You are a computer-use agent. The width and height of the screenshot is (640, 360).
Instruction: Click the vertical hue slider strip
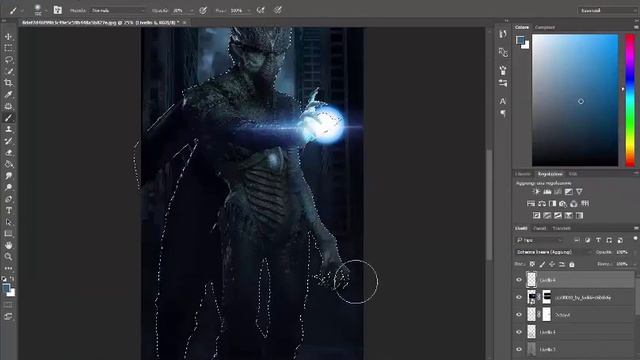coord(630,100)
